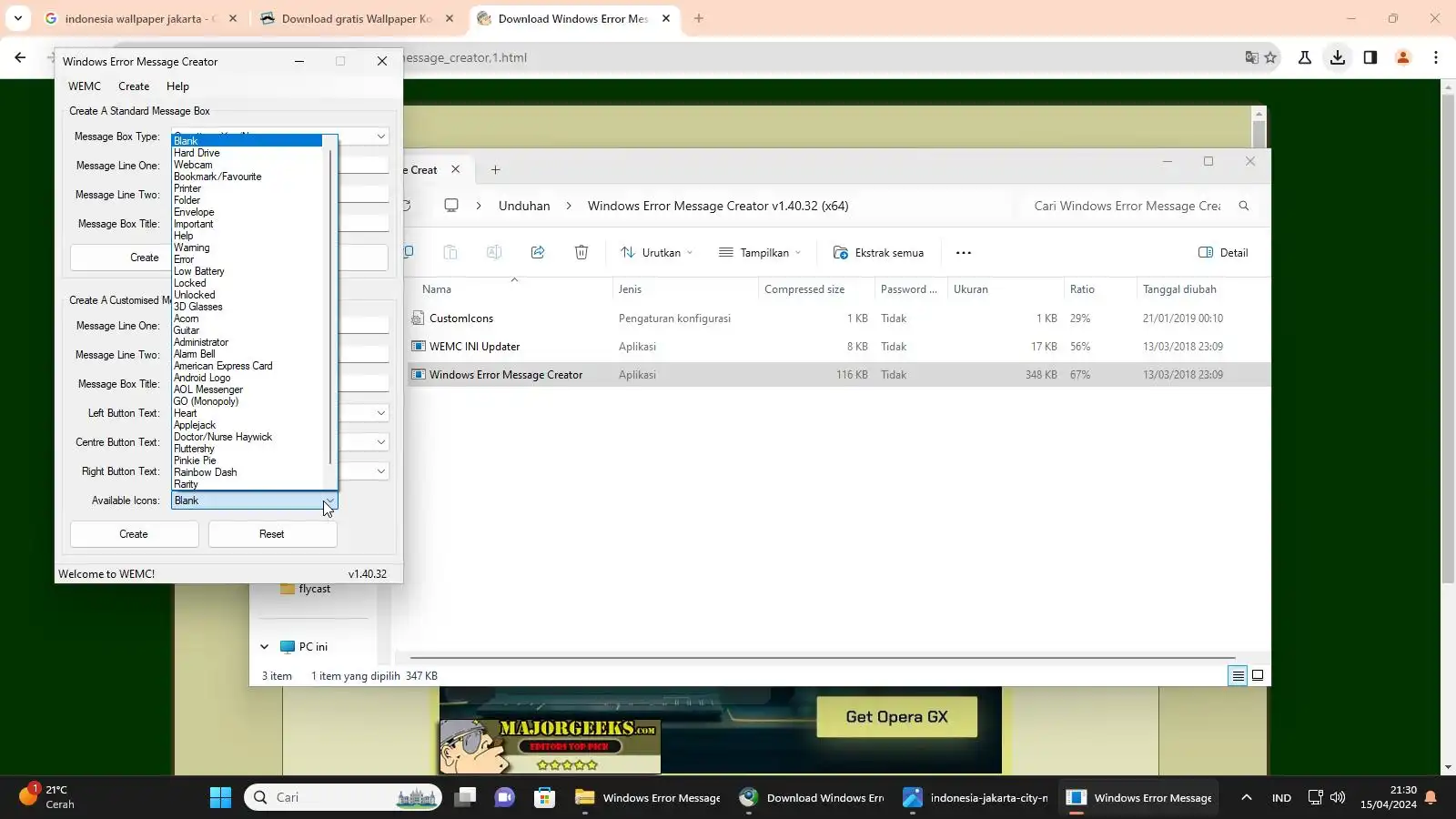Image resolution: width=1456 pixels, height=819 pixels.
Task: Select Windows Error Message Creator file
Action: tap(839, 375)
